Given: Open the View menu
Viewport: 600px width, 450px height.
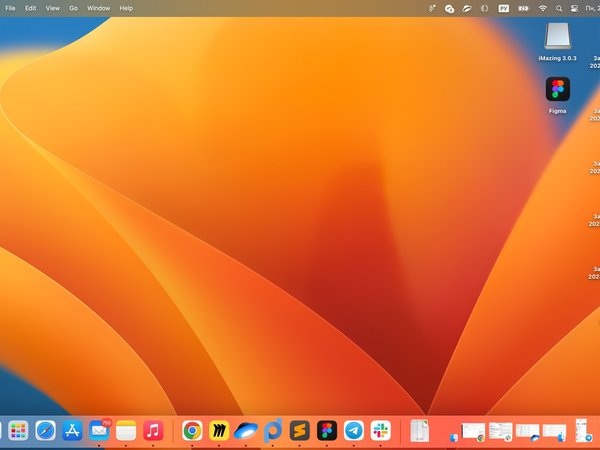Looking at the screenshot, I should click(53, 8).
